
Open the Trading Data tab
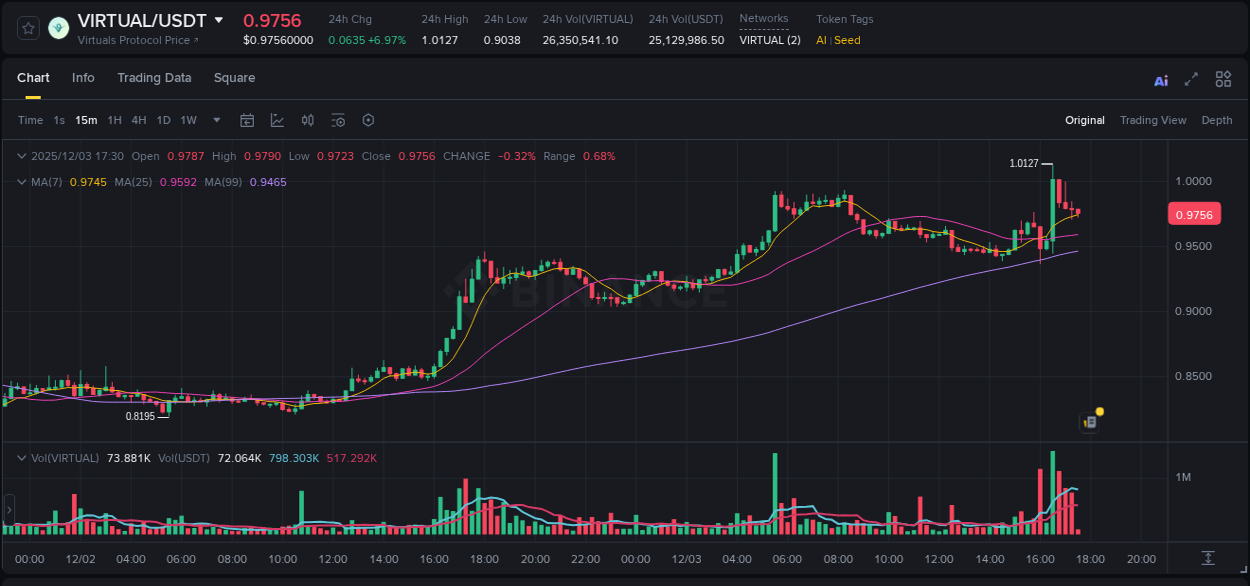tap(154, 77)
